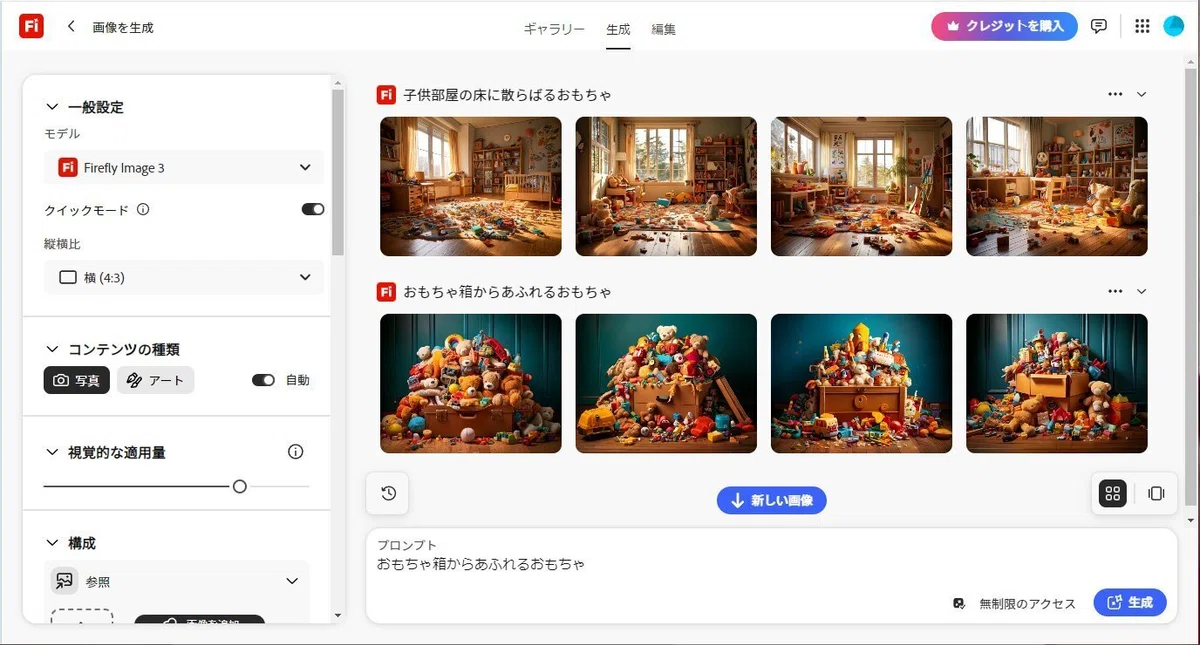Switch to grid view layout icon
This screenshot has width=1200, height=645.
(1113, 493)
